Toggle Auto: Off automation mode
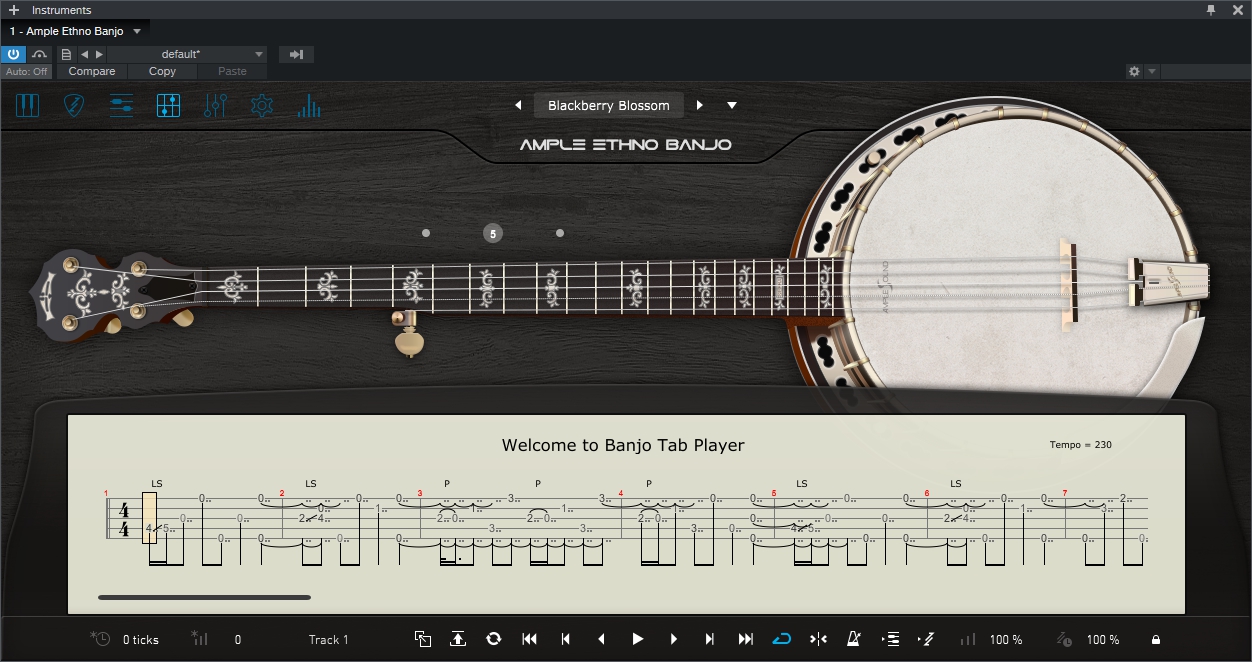 [27, 72]
